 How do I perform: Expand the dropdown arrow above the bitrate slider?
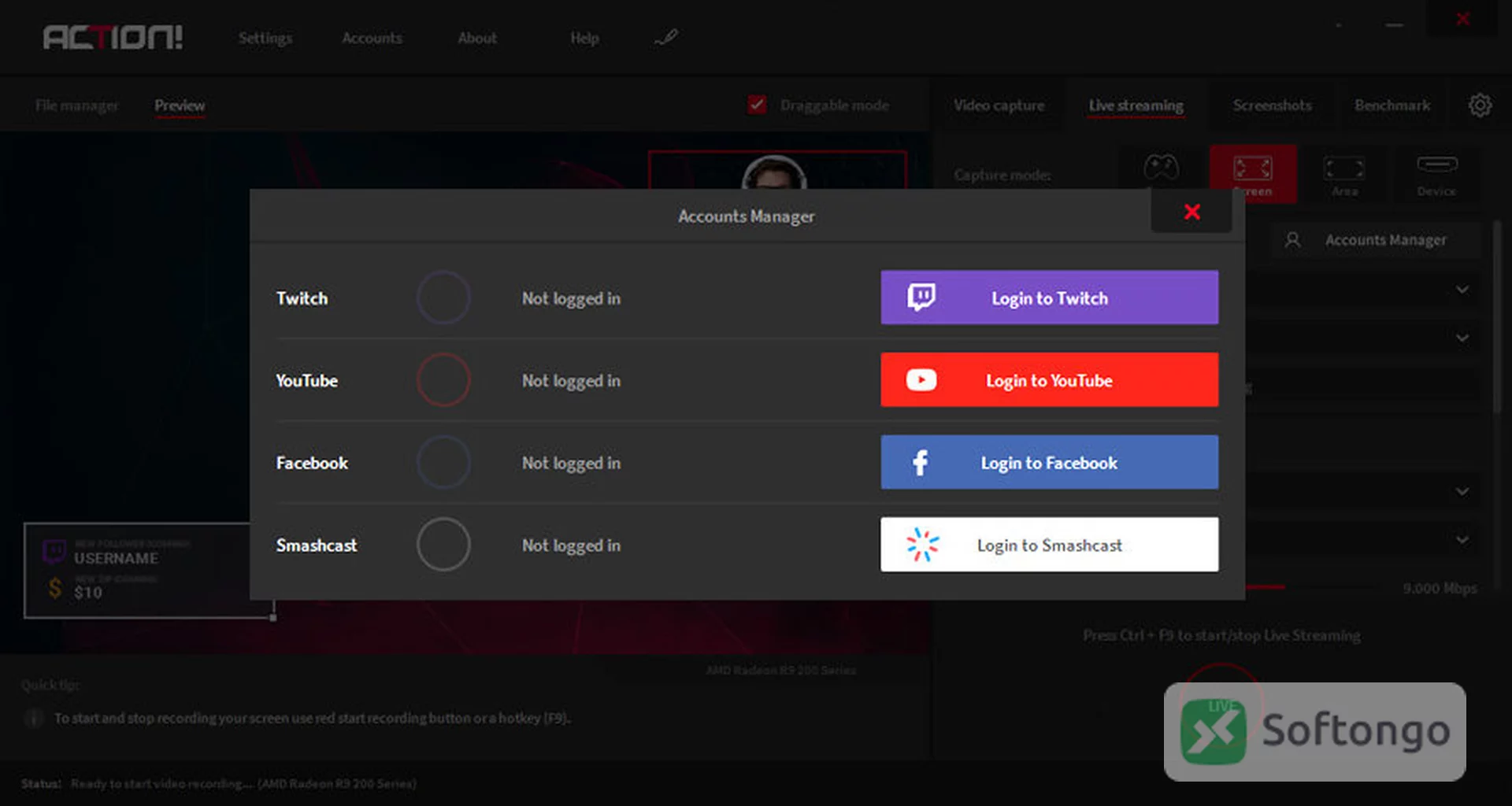[x=1462, y=540]
